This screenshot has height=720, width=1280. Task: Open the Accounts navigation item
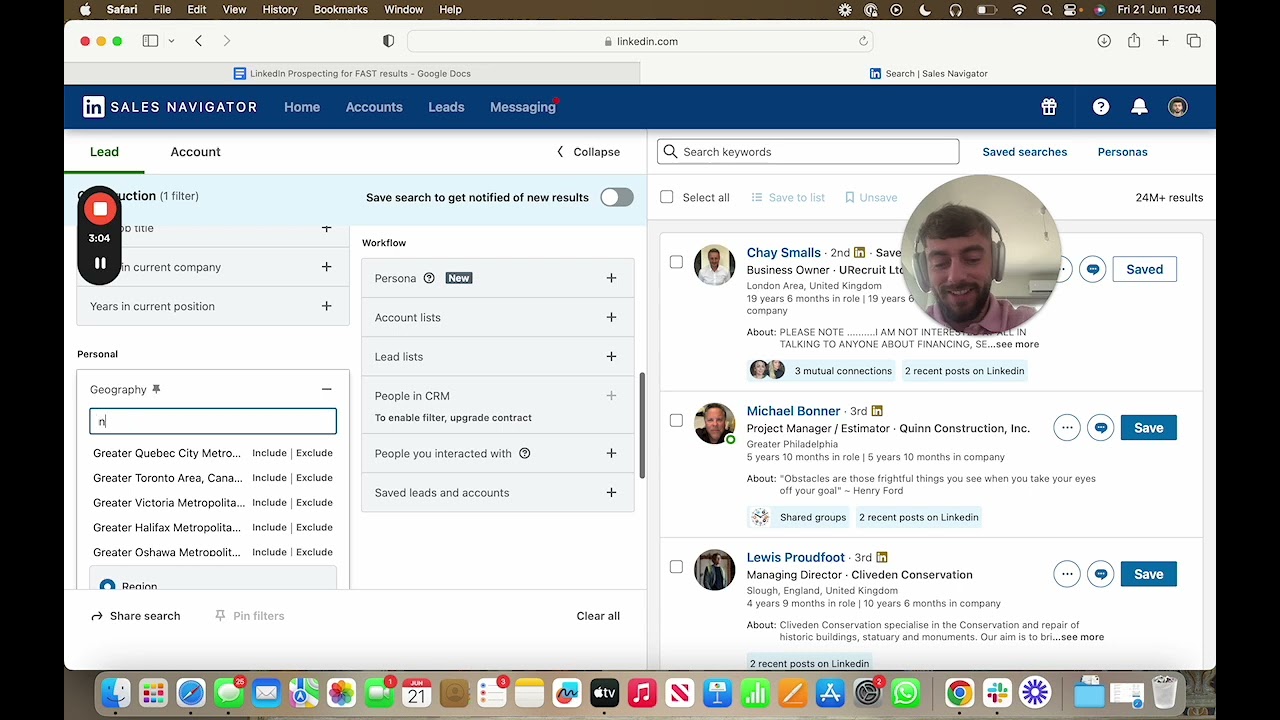click(x=374, y=107)
